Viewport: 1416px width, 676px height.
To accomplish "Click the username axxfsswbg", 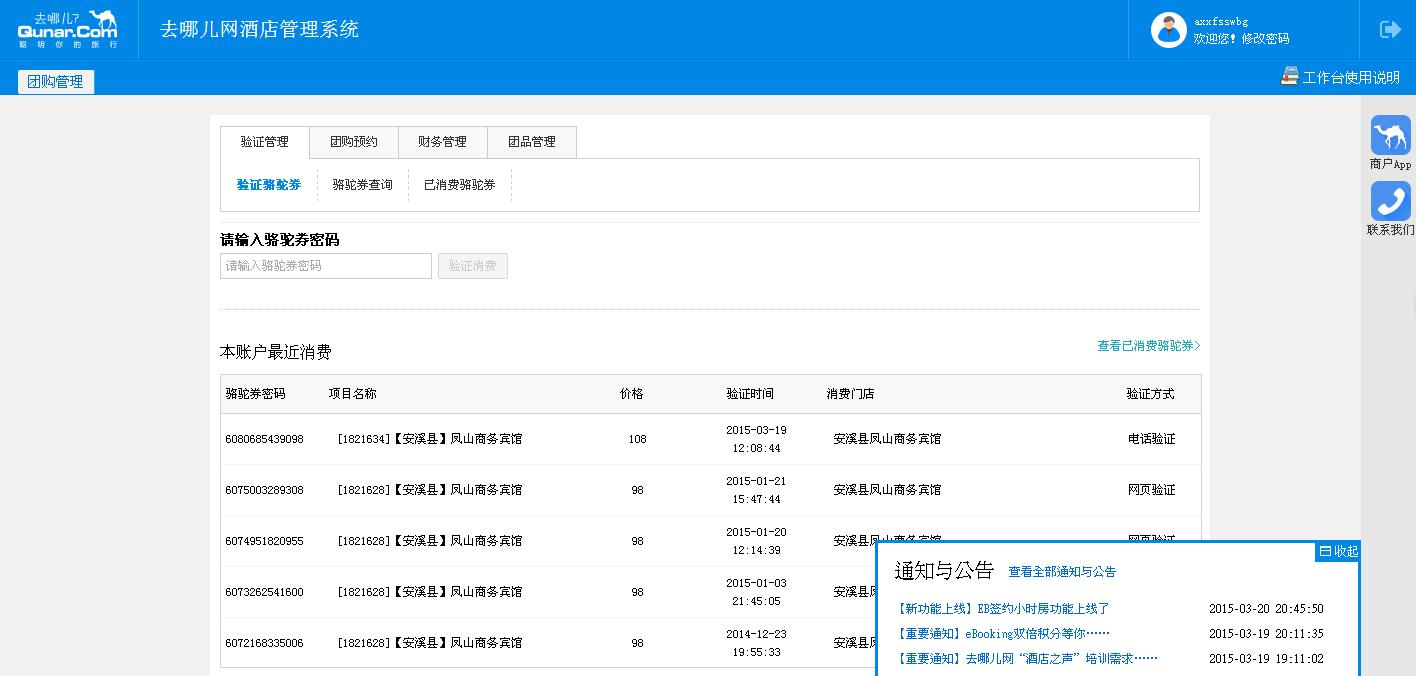I will [x=1221, y=21].
